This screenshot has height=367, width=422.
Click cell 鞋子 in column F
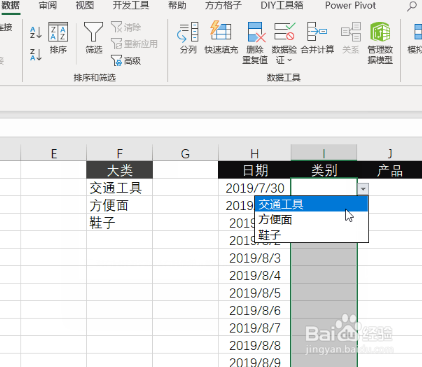coord(120,223)
